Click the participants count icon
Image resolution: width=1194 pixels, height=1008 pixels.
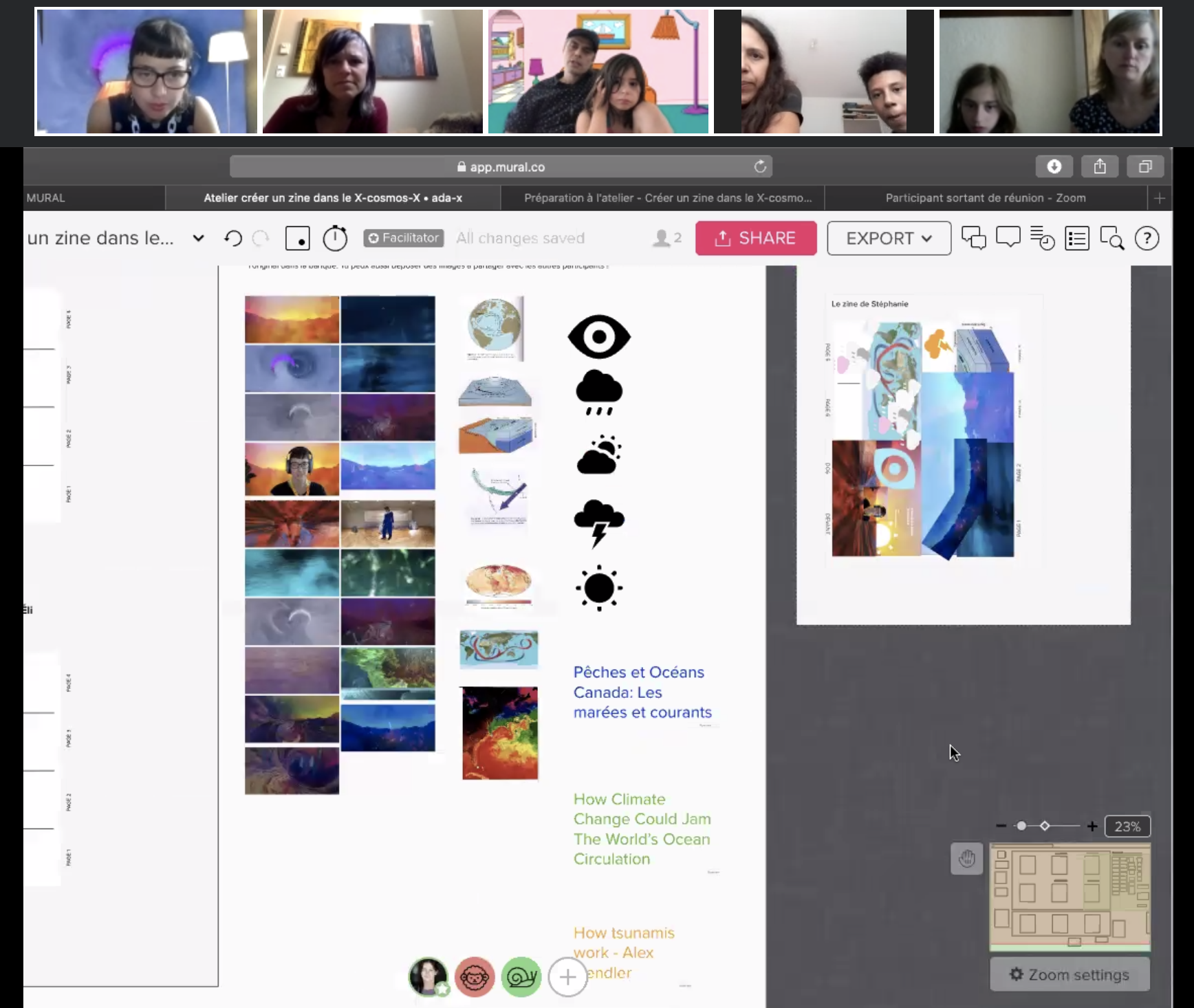(x=666, y=238)
